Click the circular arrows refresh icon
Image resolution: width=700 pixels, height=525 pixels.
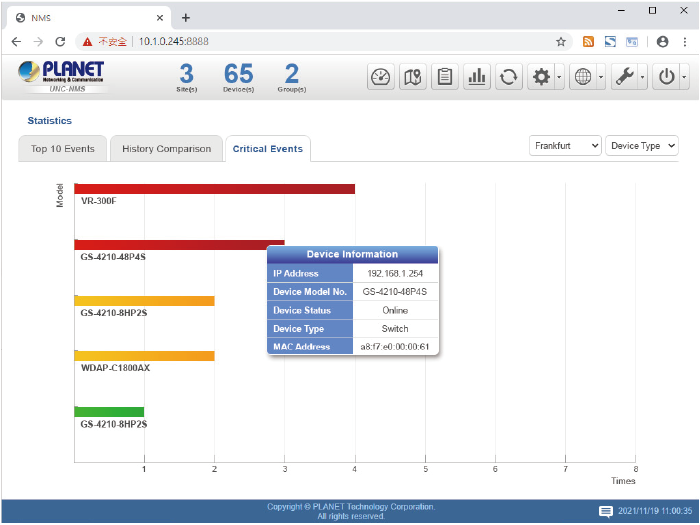[x=509, y=77]
